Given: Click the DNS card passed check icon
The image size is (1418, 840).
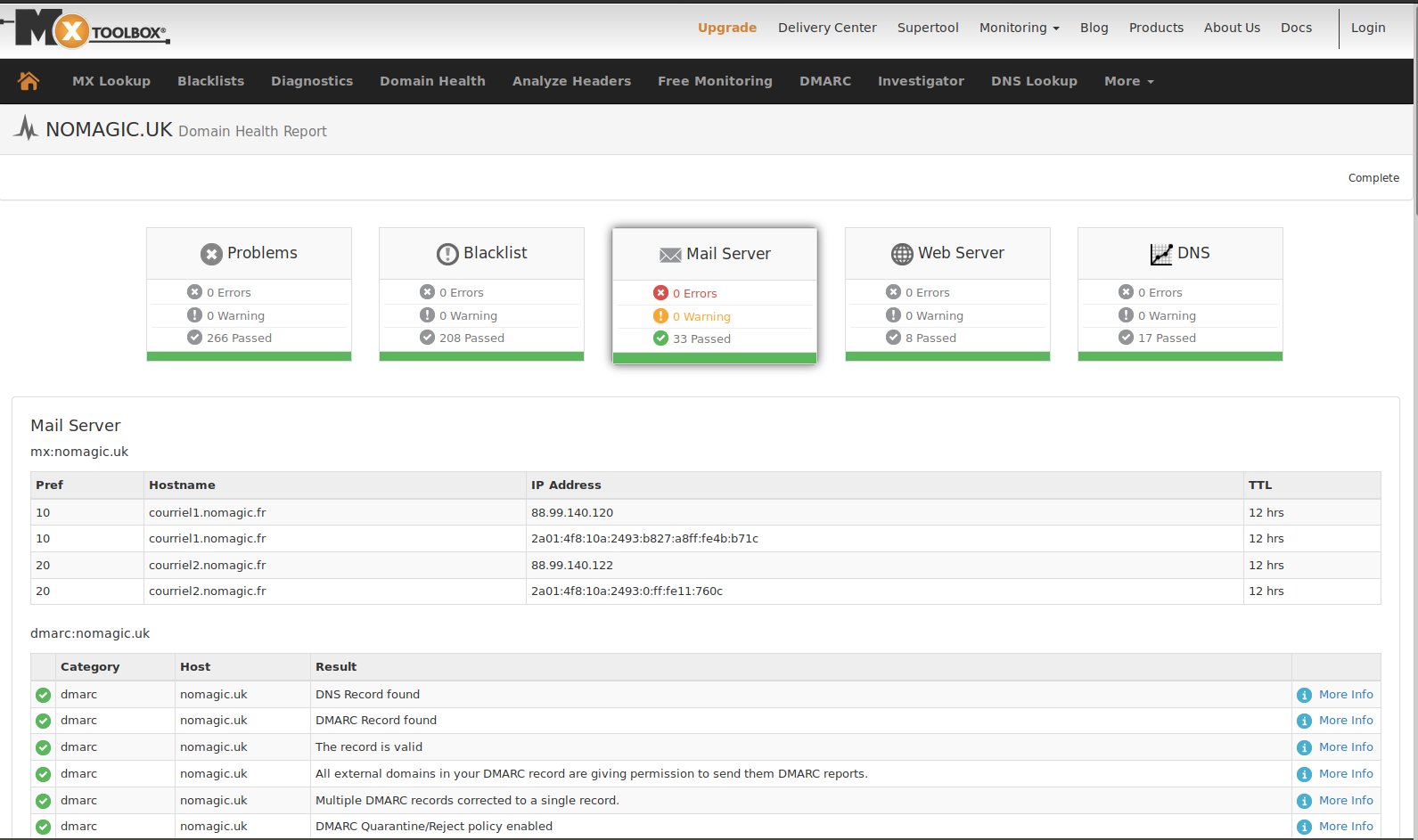Looking at the screenshot, I should 1126,338.
